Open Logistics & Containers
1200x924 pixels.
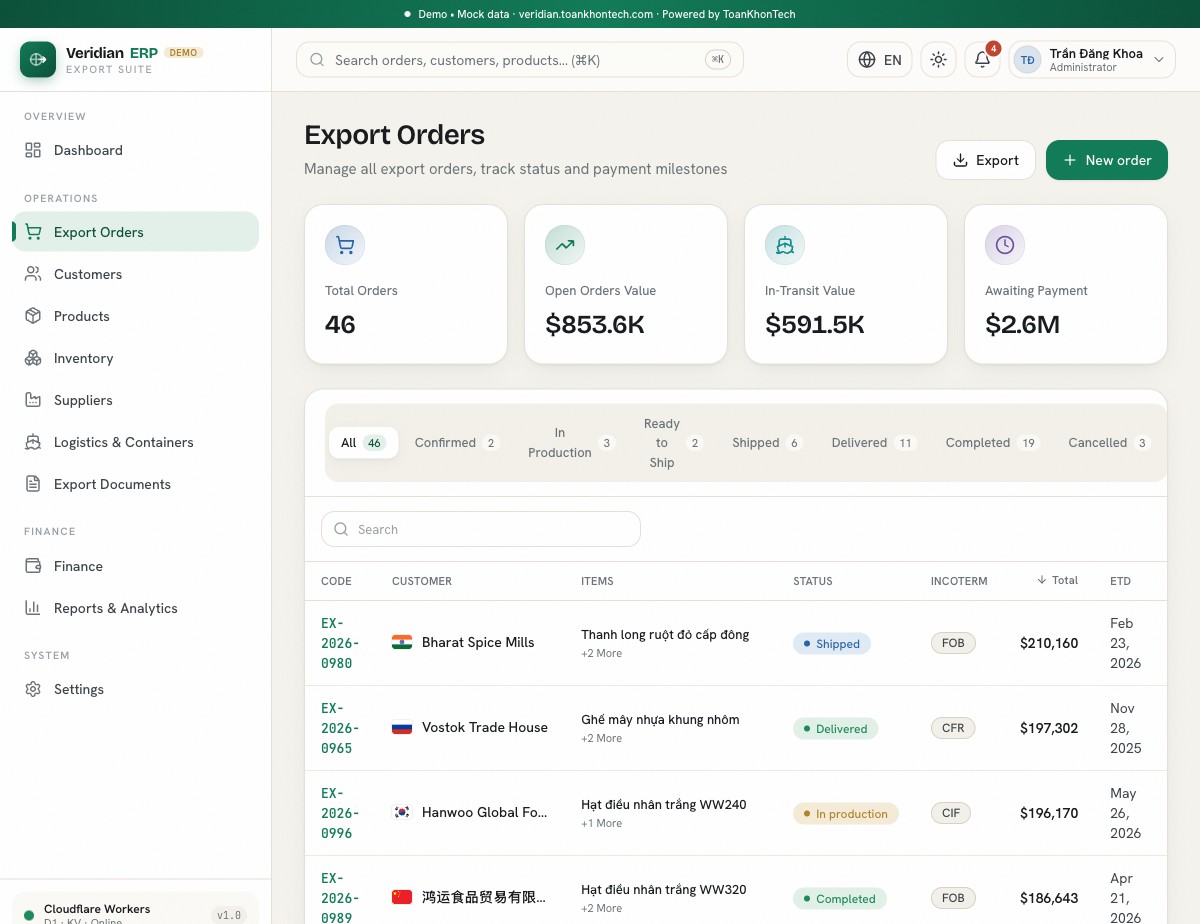click(135, 442)
